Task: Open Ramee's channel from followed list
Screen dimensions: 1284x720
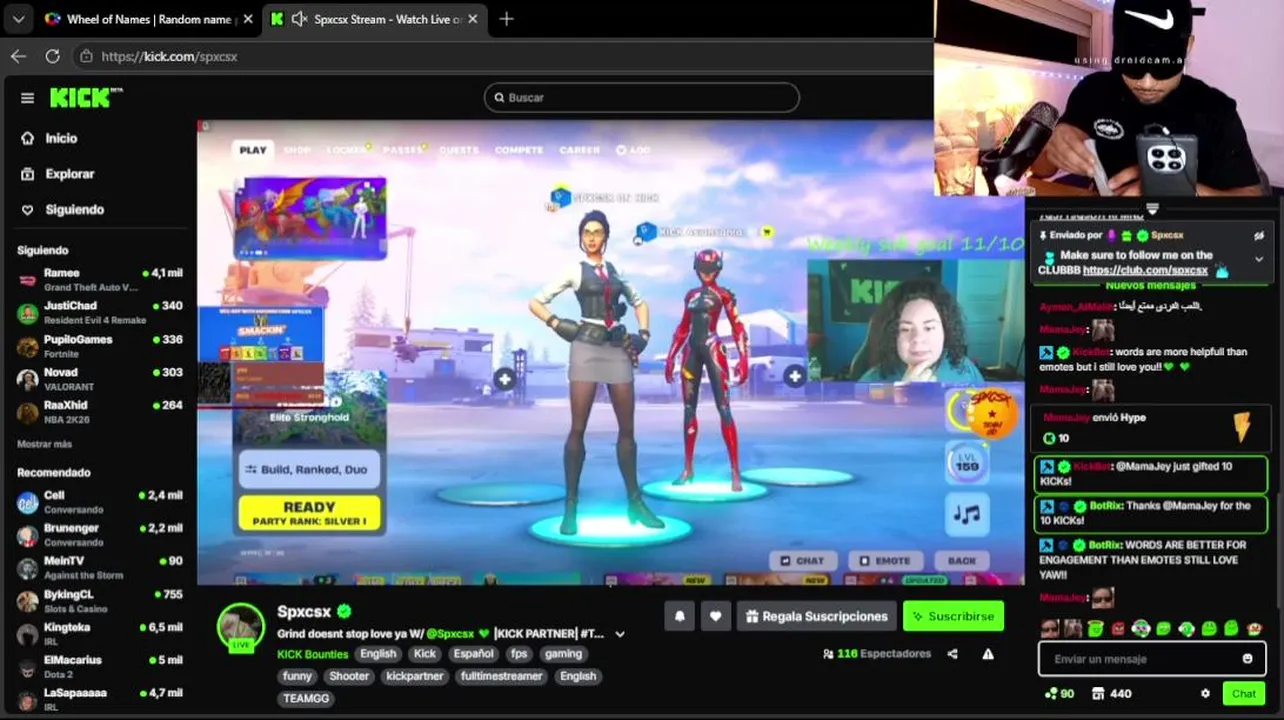Action: [100, 280]
